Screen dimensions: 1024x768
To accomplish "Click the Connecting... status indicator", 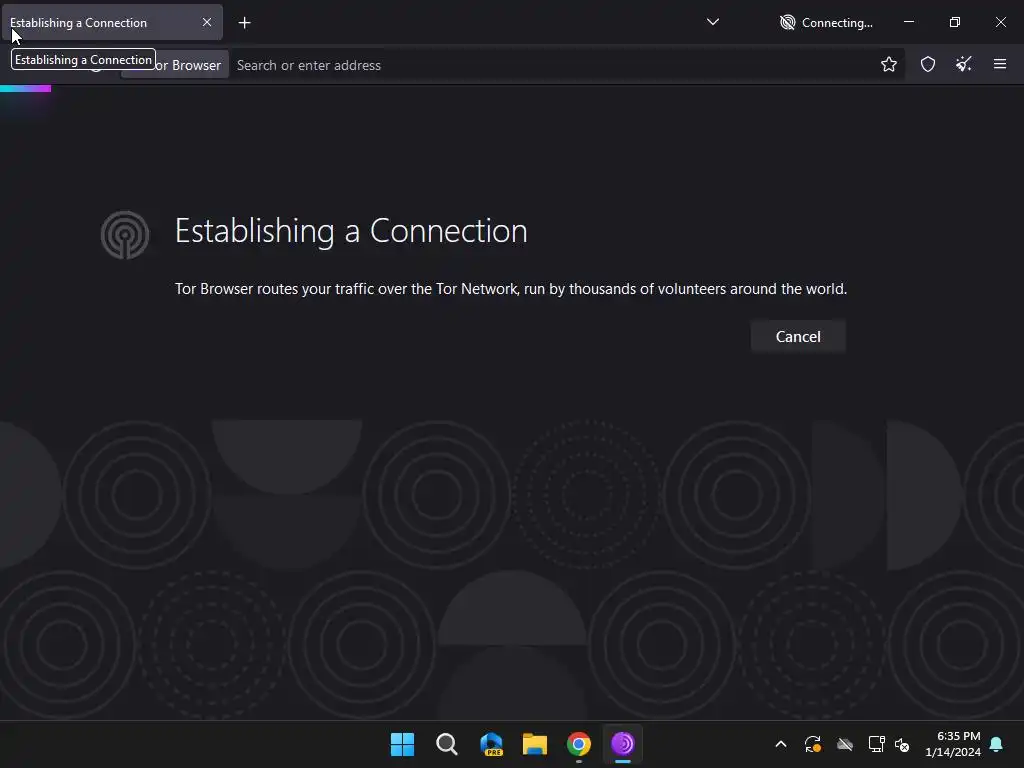I will 826,23.
